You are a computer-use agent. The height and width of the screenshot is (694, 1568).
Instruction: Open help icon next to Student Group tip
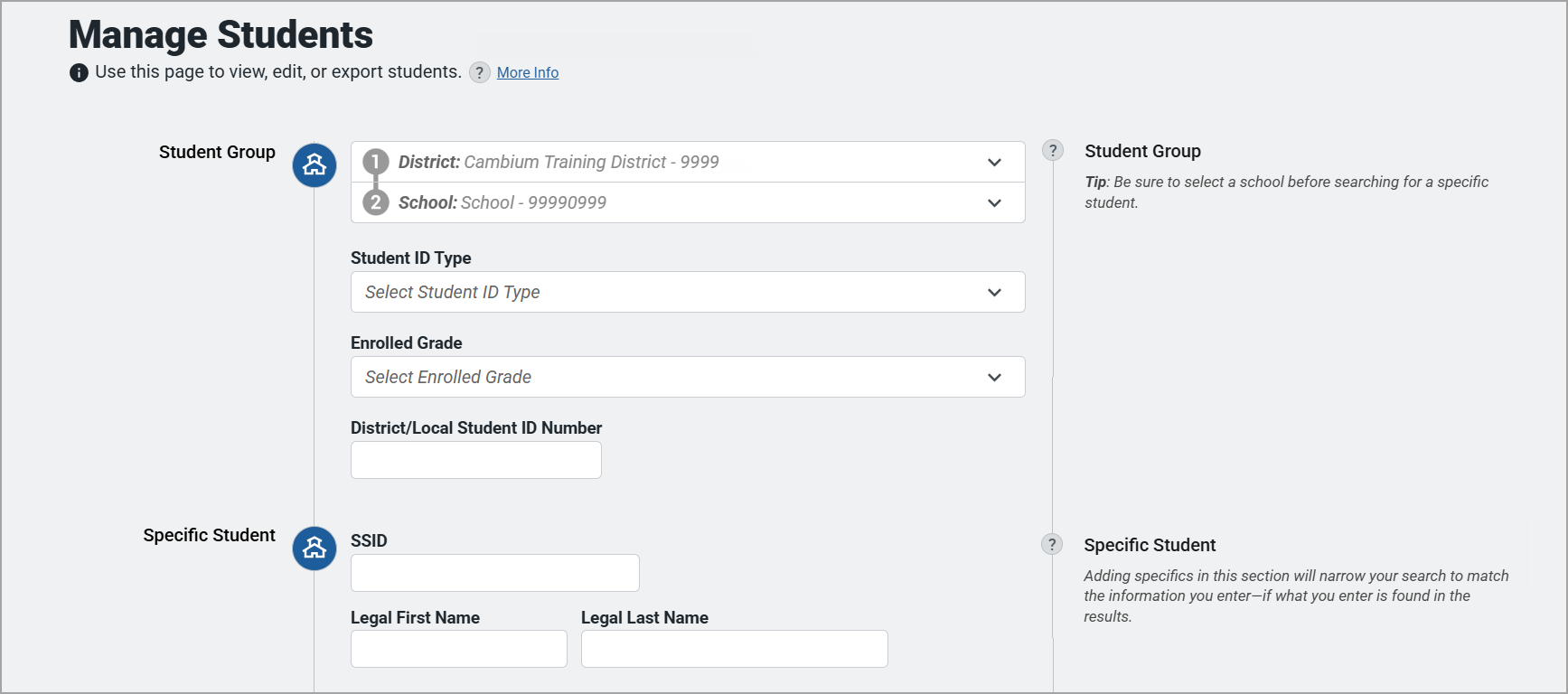pos(1053,151)
